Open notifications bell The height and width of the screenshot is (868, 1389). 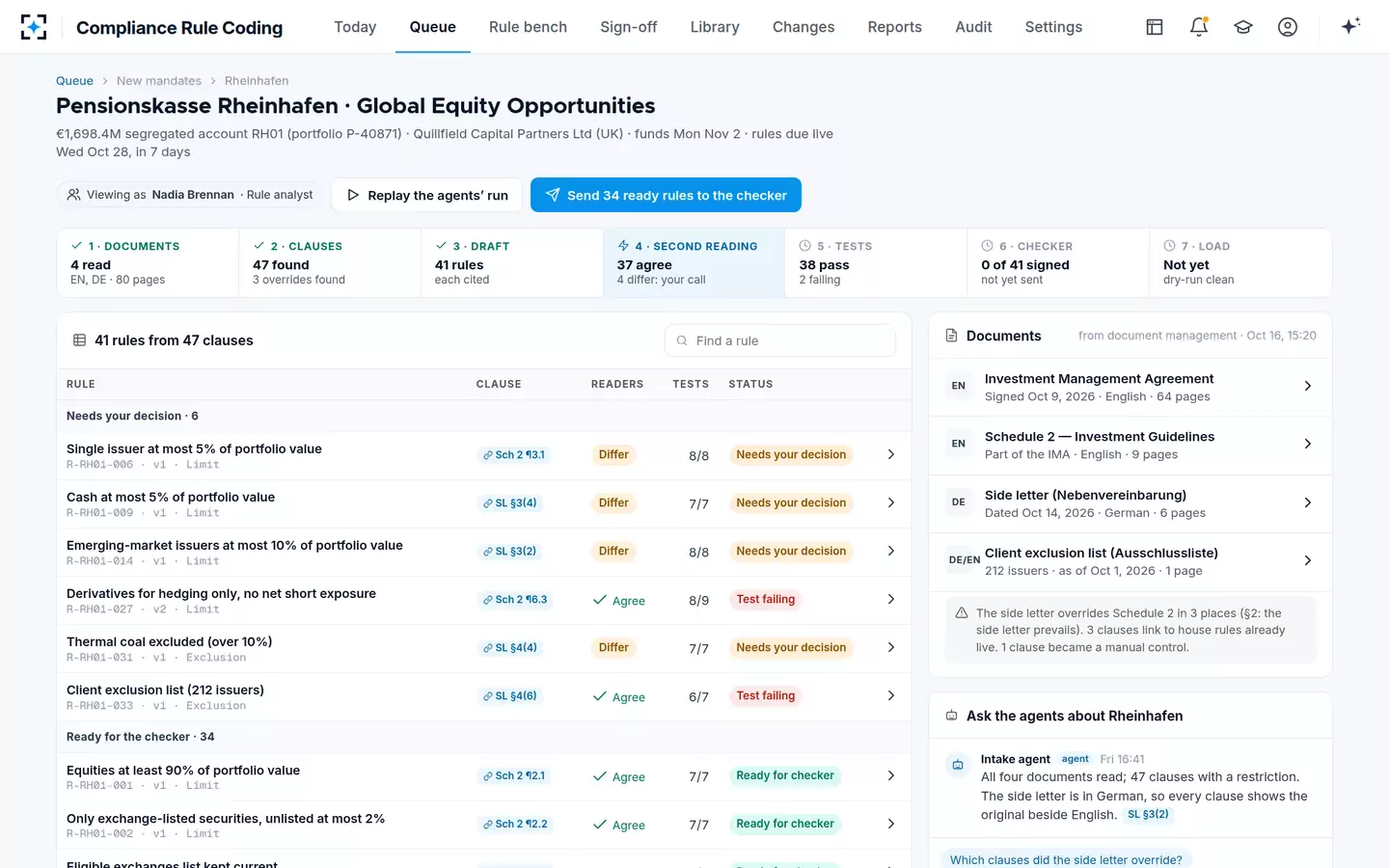pyautogui.click(x=1199, y=27)
